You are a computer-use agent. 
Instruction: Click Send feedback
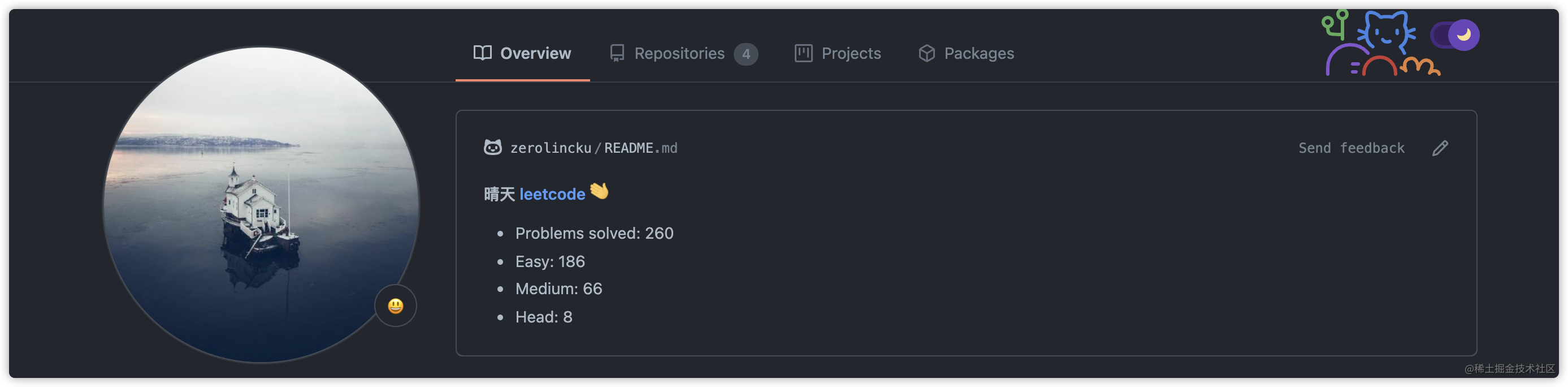point(1351,148)
